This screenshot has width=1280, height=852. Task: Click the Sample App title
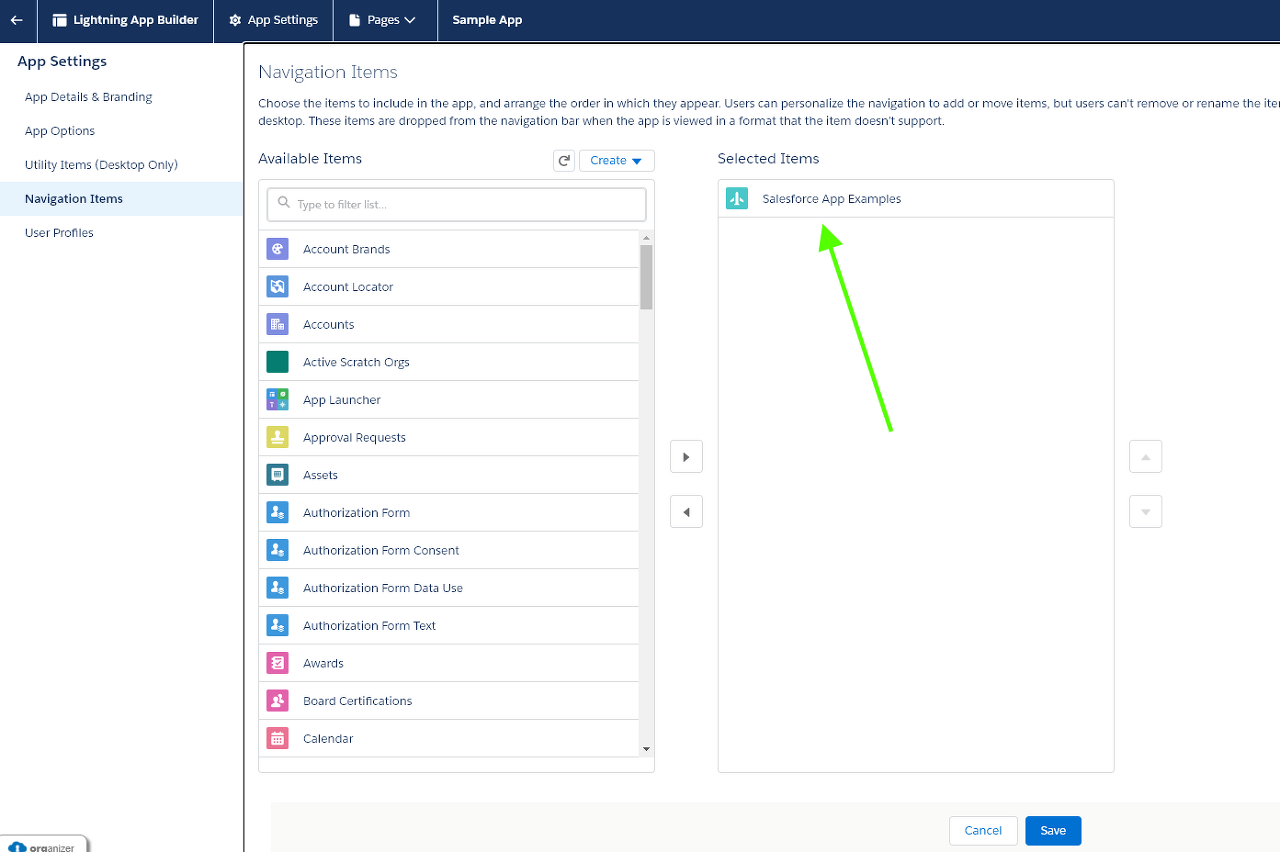pos(487,20)
